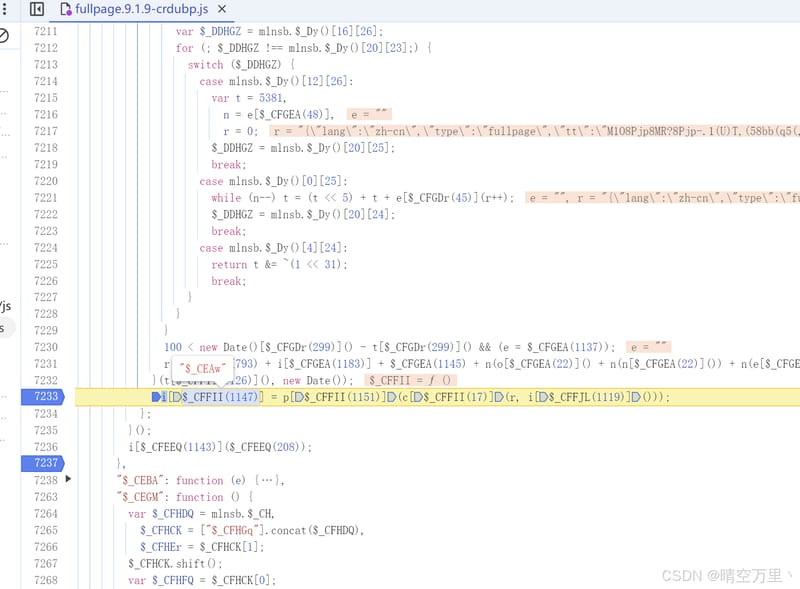Click the switch keyword on line 7213
Screen dimensions: 800x589
(x=206, y=65)
